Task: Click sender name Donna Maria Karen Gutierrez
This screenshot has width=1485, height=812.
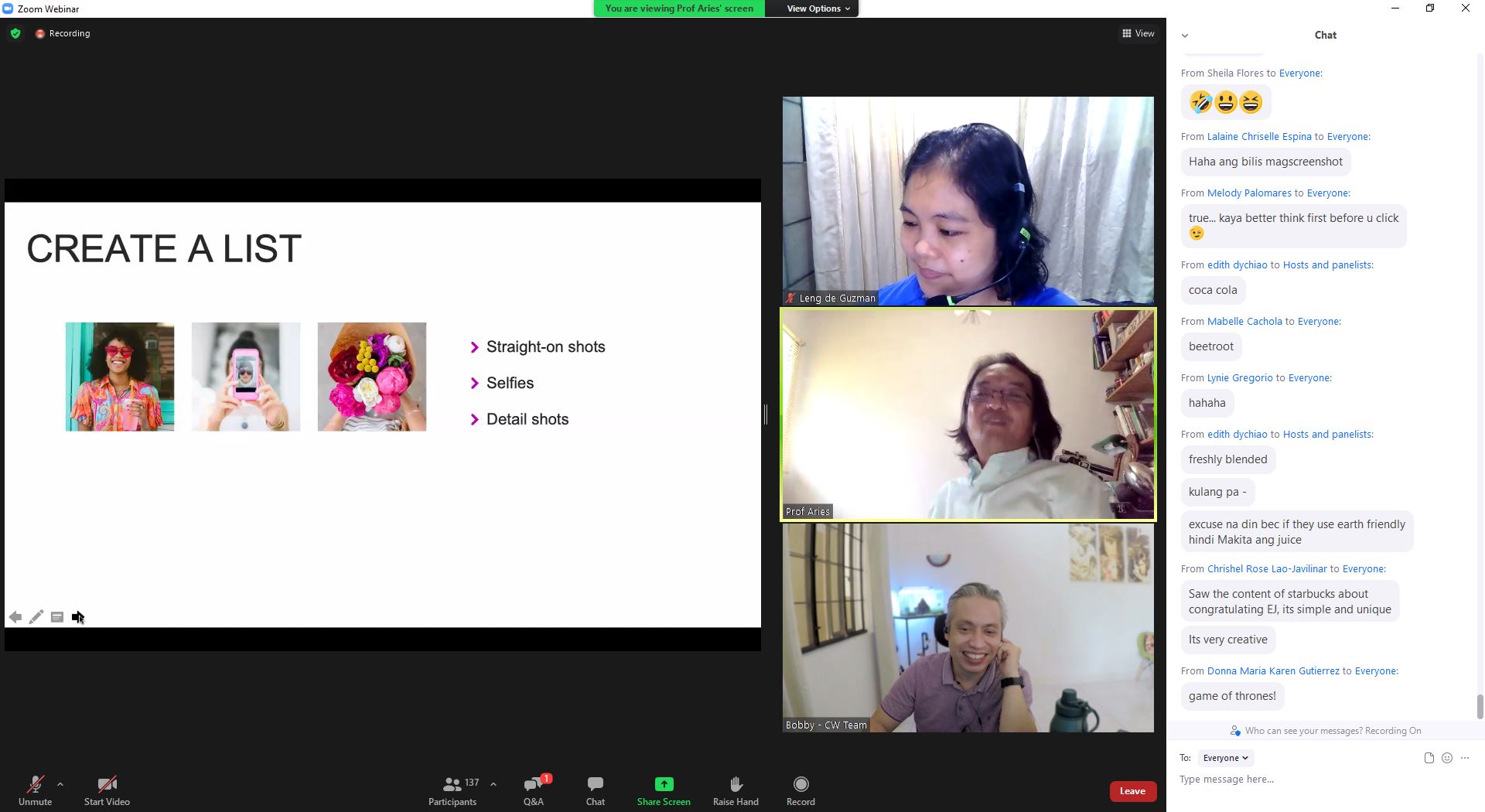Action: click(x=1273, y=671)
